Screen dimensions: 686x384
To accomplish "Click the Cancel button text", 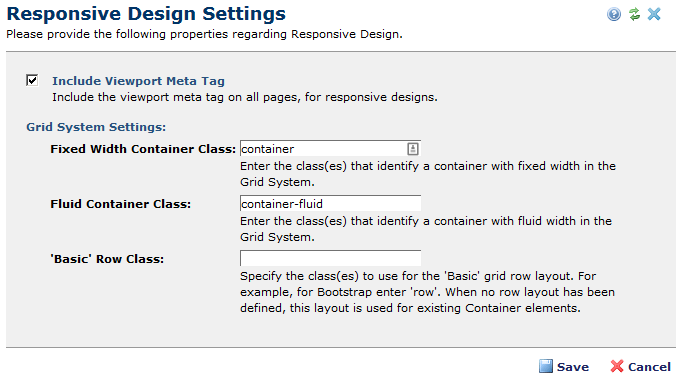I will click(x=649, y=367).
